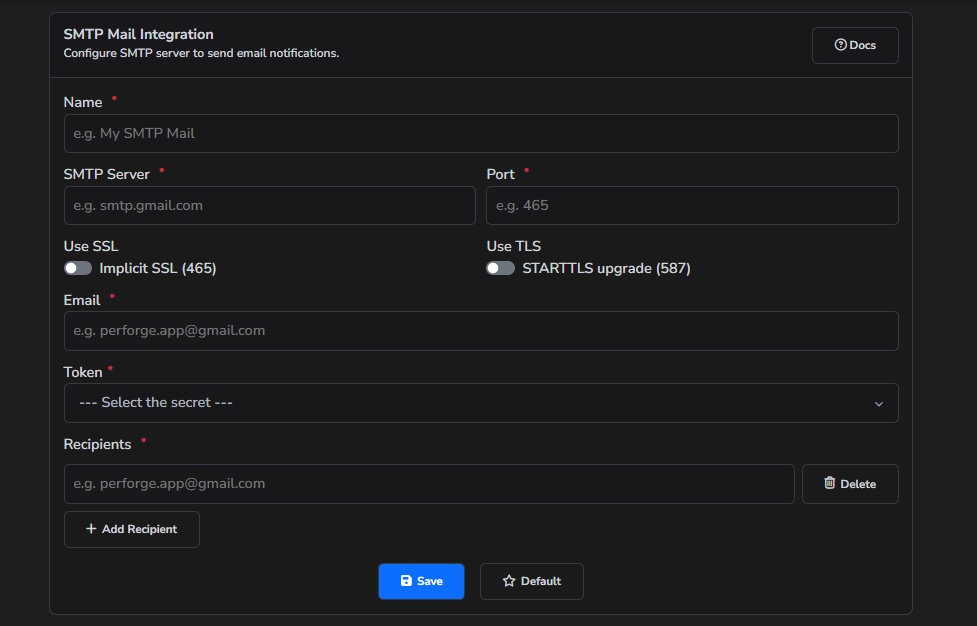Screen dimensions: 977x626
Task: Click the question mark icon on Docs button
Action: click(840, 44)
